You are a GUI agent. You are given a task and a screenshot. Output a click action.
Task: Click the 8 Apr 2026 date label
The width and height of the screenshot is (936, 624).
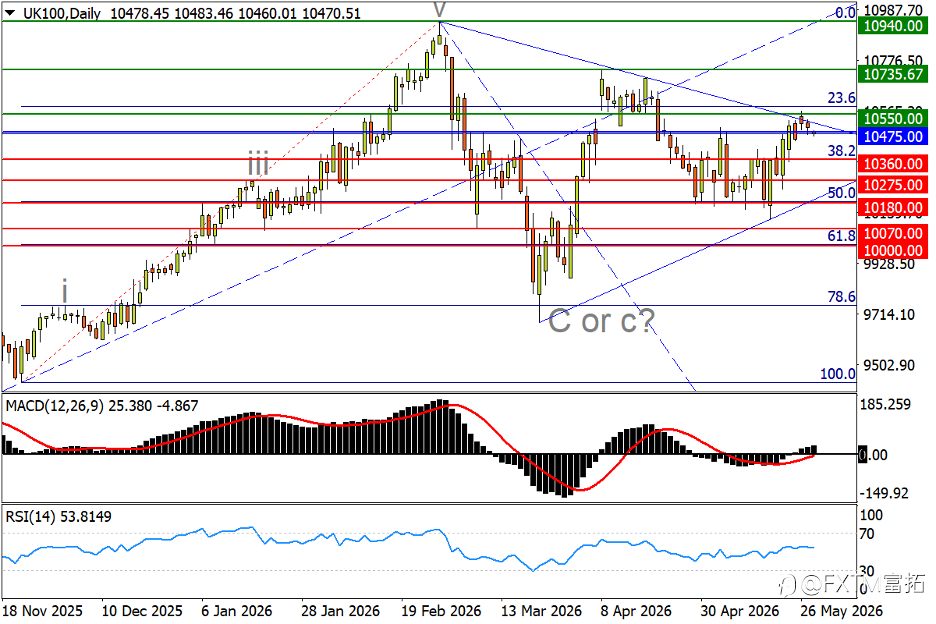636,611
